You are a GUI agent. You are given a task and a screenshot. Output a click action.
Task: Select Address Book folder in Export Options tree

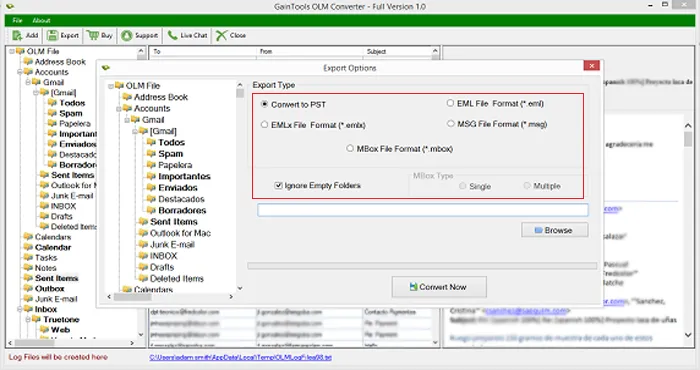click(161, 97)
